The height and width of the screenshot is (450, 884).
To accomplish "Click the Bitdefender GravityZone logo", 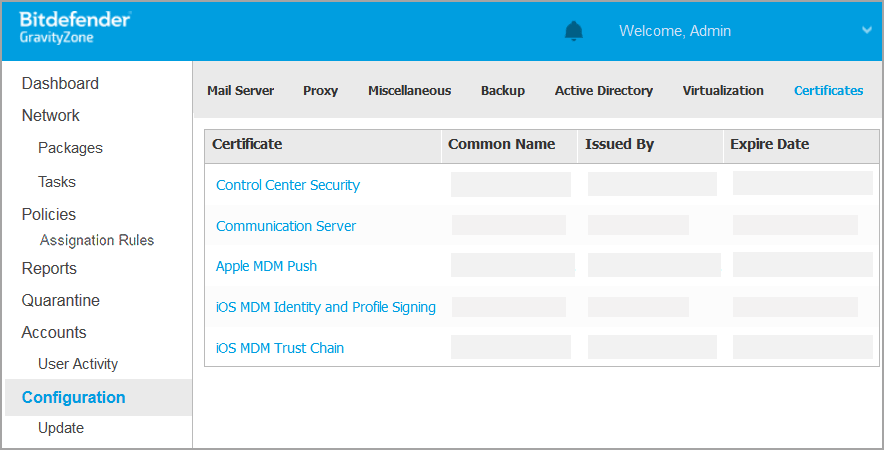I will pyautogui.click(x=75, y=28).
